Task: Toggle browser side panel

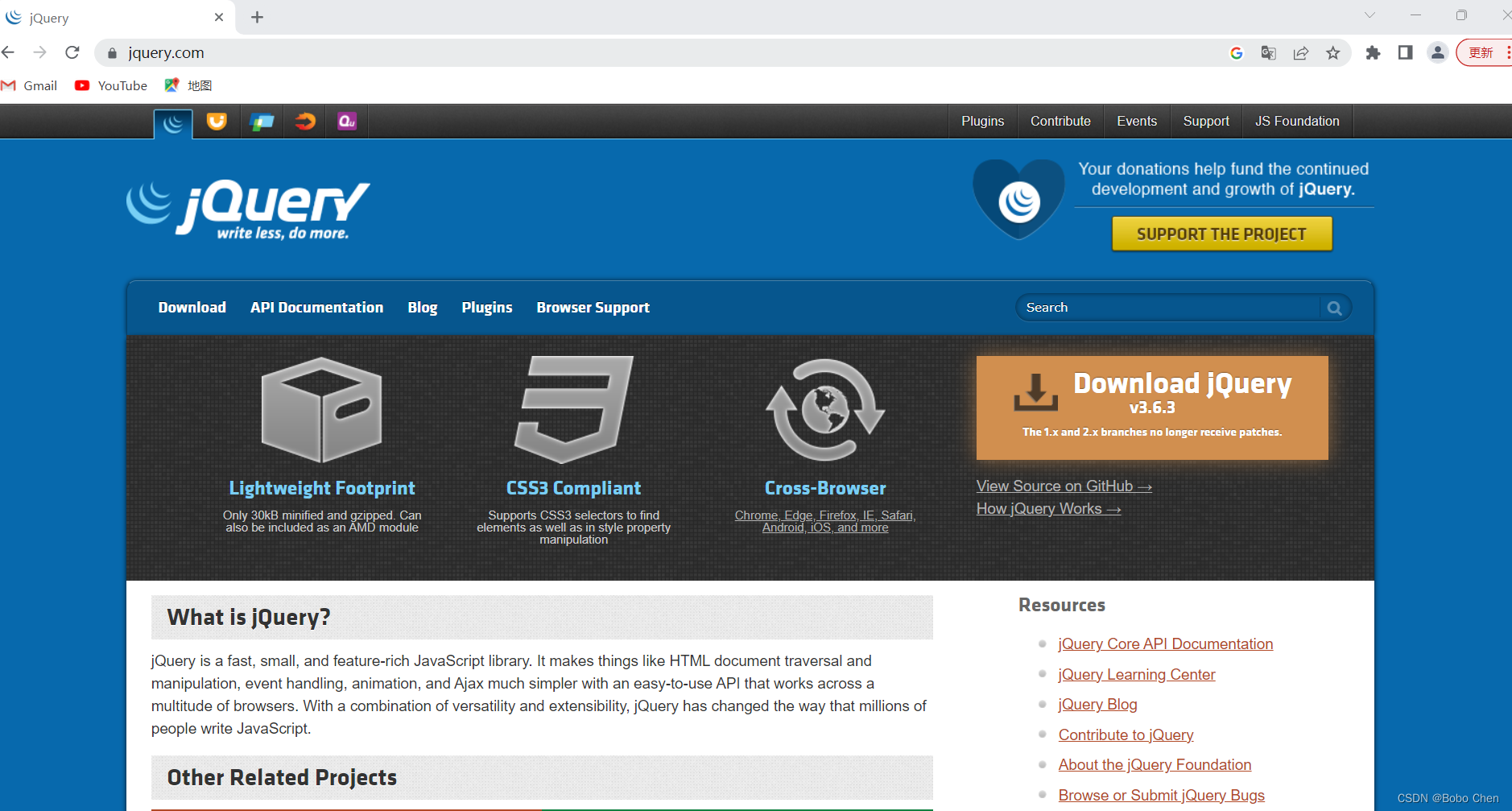Action: (x=1406, y=52)
